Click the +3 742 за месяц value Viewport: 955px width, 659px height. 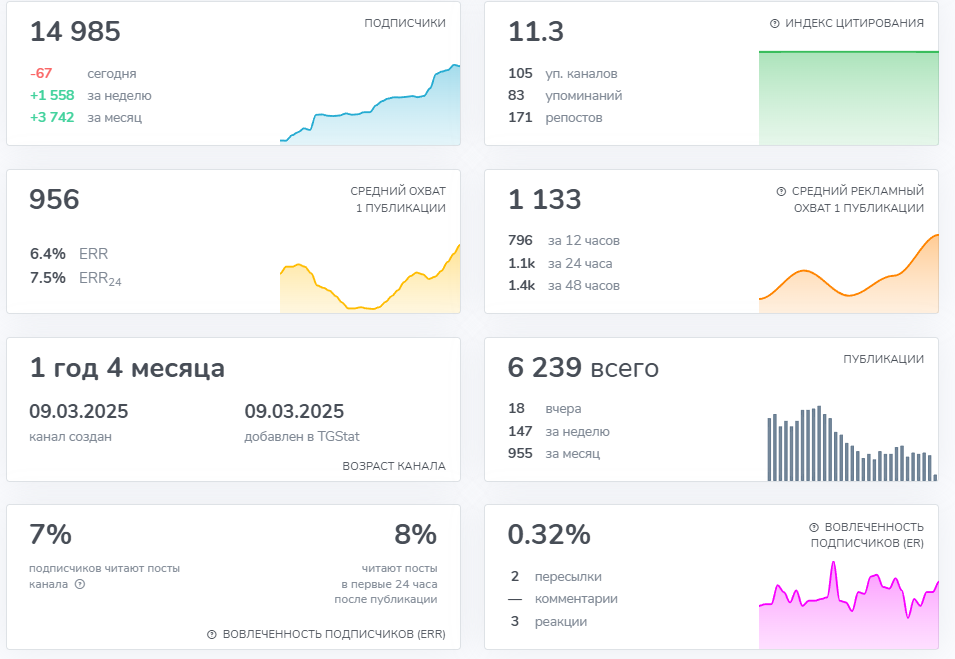coord(86,118)
